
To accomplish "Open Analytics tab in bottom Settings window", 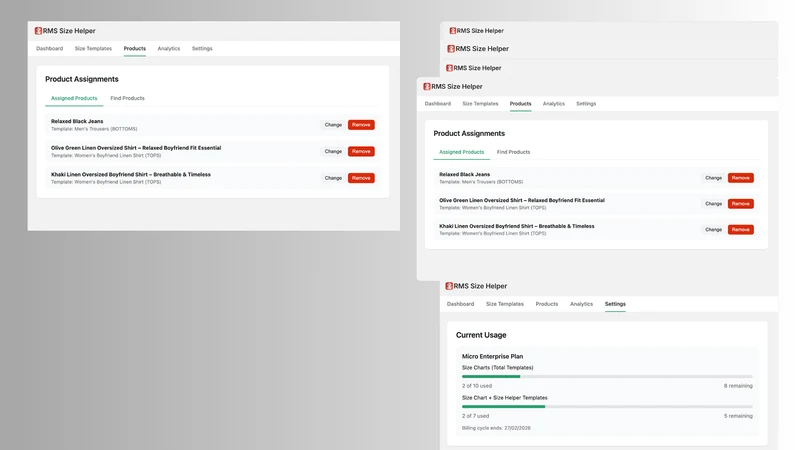I will pos(581,304).
